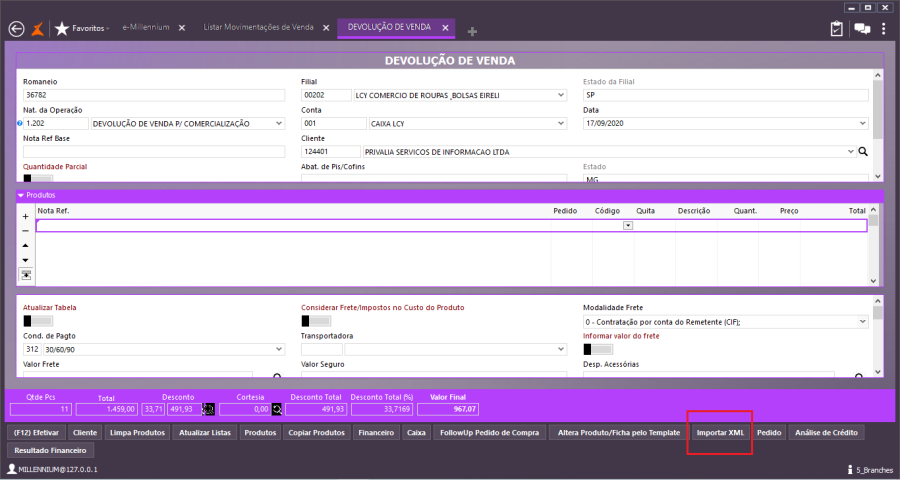Open the Data date dropdown
Viewport: 900px width, 480px height.
click(x=862, y=123)
